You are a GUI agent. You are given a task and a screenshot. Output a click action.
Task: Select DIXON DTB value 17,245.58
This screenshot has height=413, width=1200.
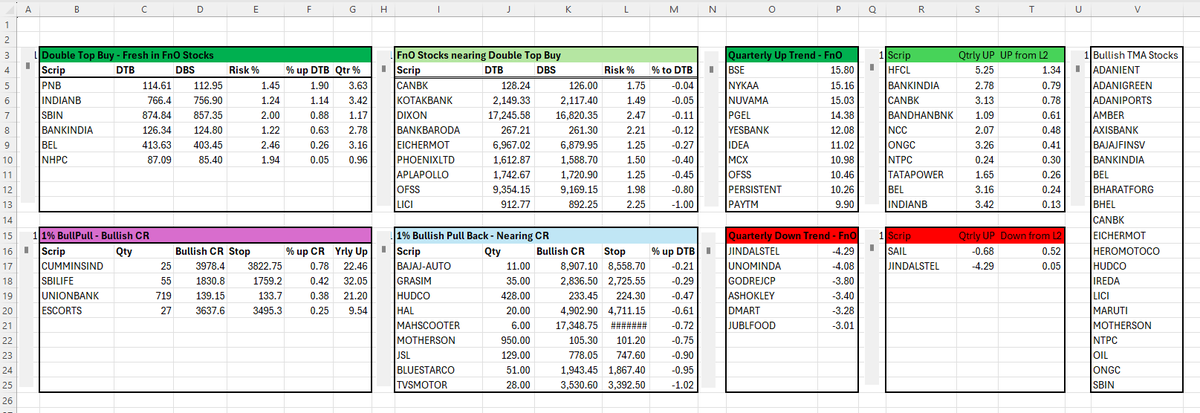[509, 116]
